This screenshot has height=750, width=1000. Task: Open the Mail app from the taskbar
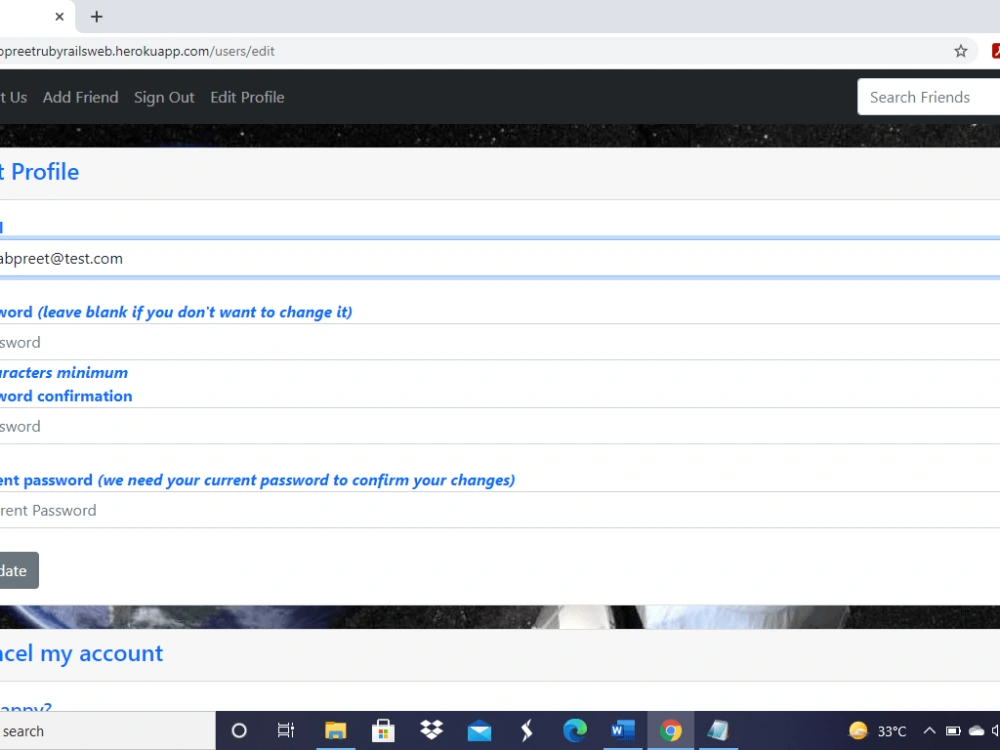click(x=479, y=732)
